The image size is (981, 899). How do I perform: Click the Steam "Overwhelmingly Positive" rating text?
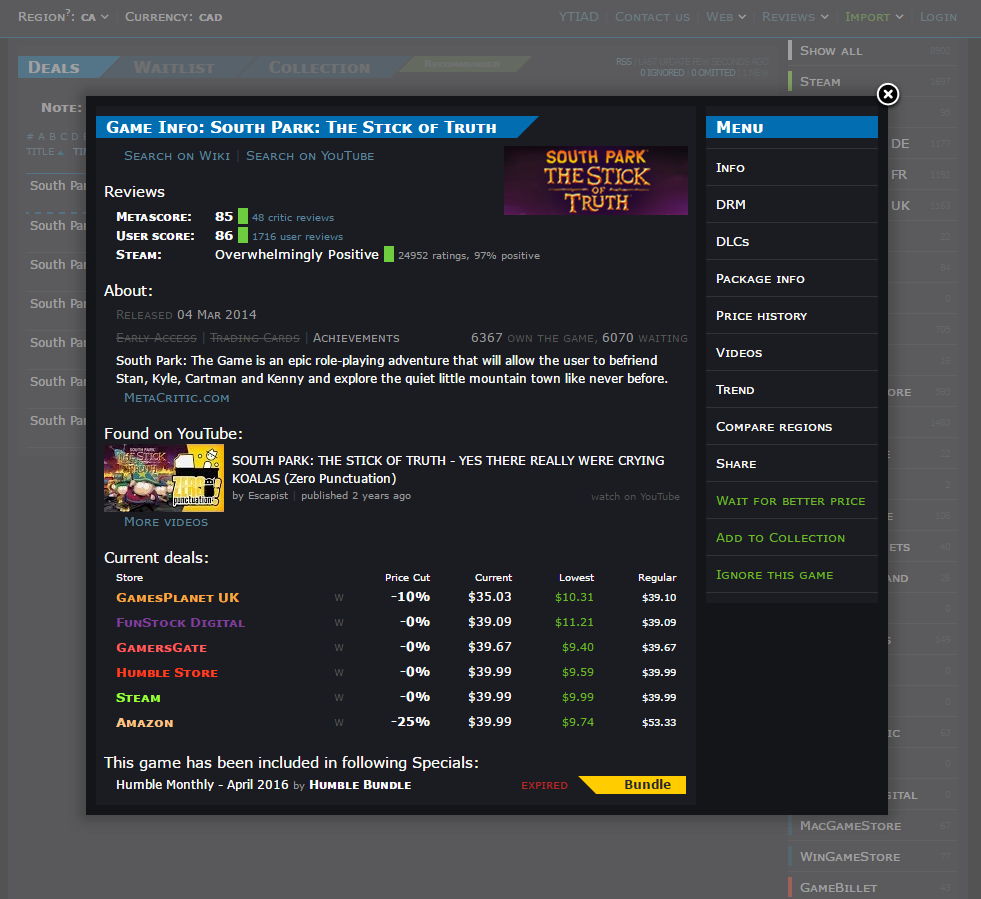tap(297, 255)
